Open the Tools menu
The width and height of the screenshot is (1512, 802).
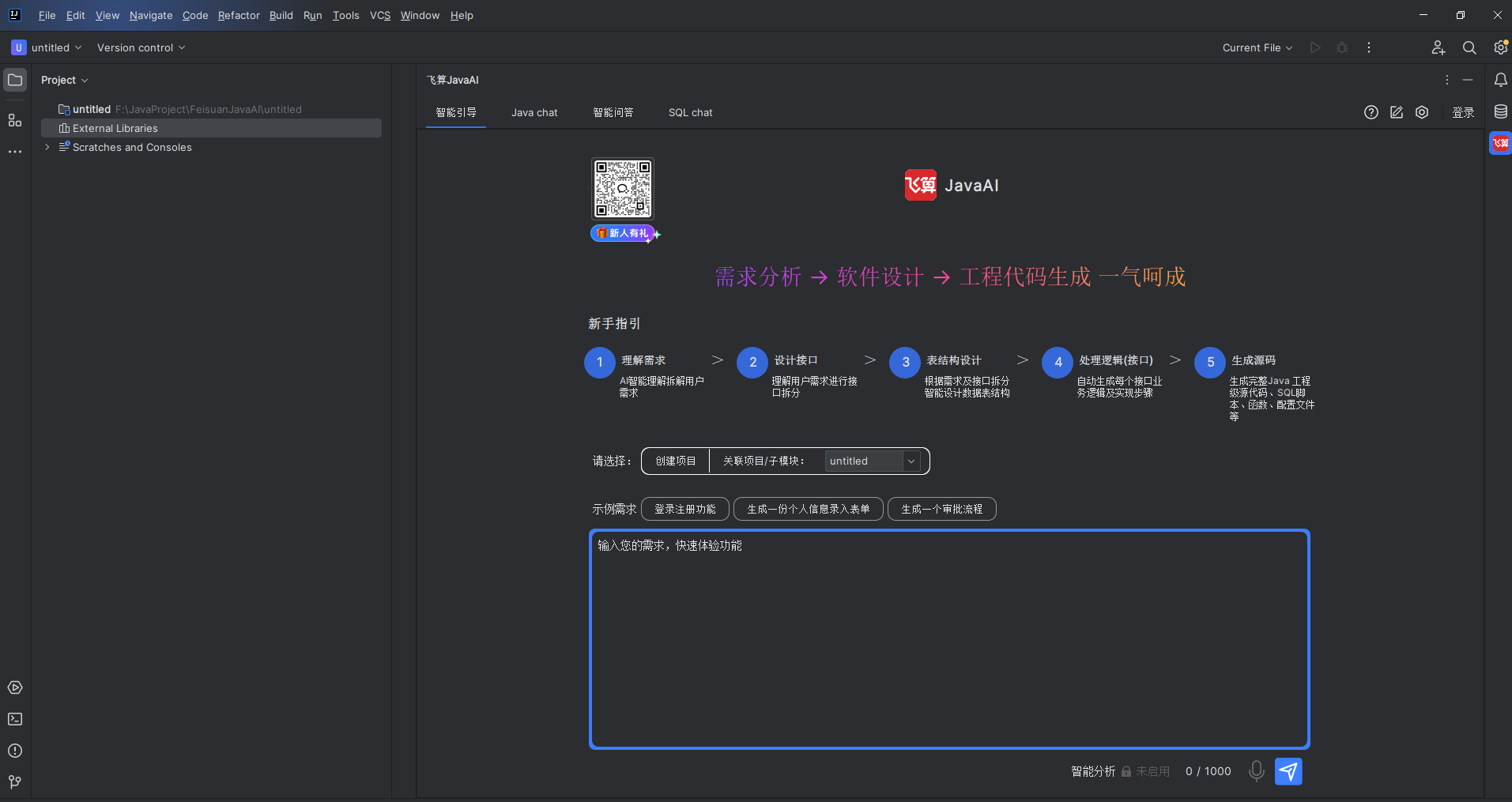(346, 15)
